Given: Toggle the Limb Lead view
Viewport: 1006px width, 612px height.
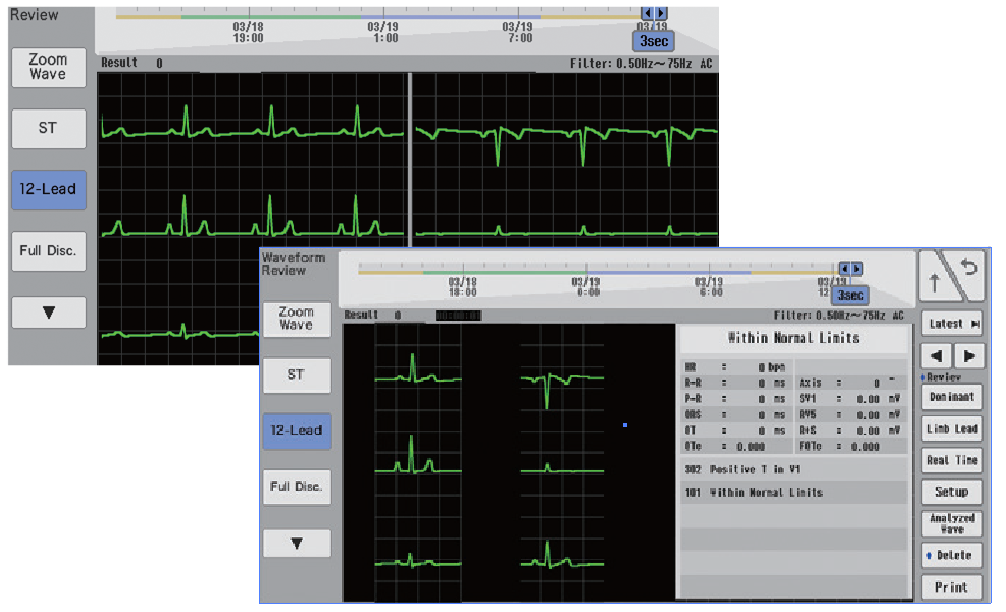Looking at the screenshot, I should pos(952,428).
